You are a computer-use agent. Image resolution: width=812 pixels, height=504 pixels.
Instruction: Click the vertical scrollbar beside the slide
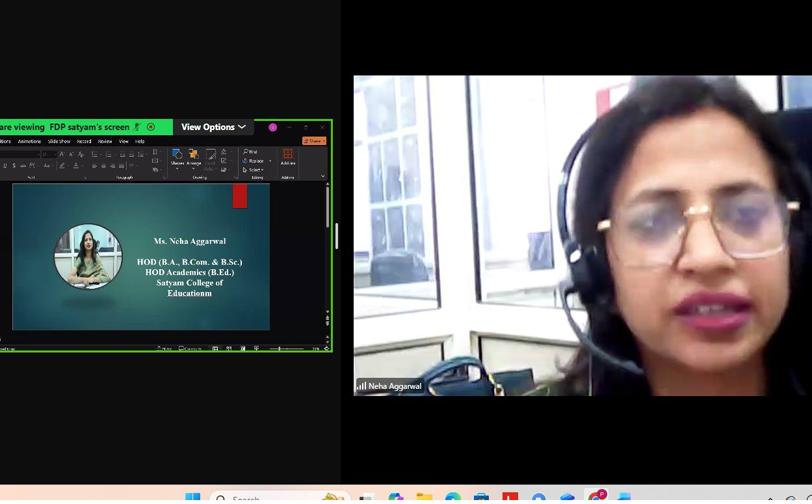coord(327,210)
